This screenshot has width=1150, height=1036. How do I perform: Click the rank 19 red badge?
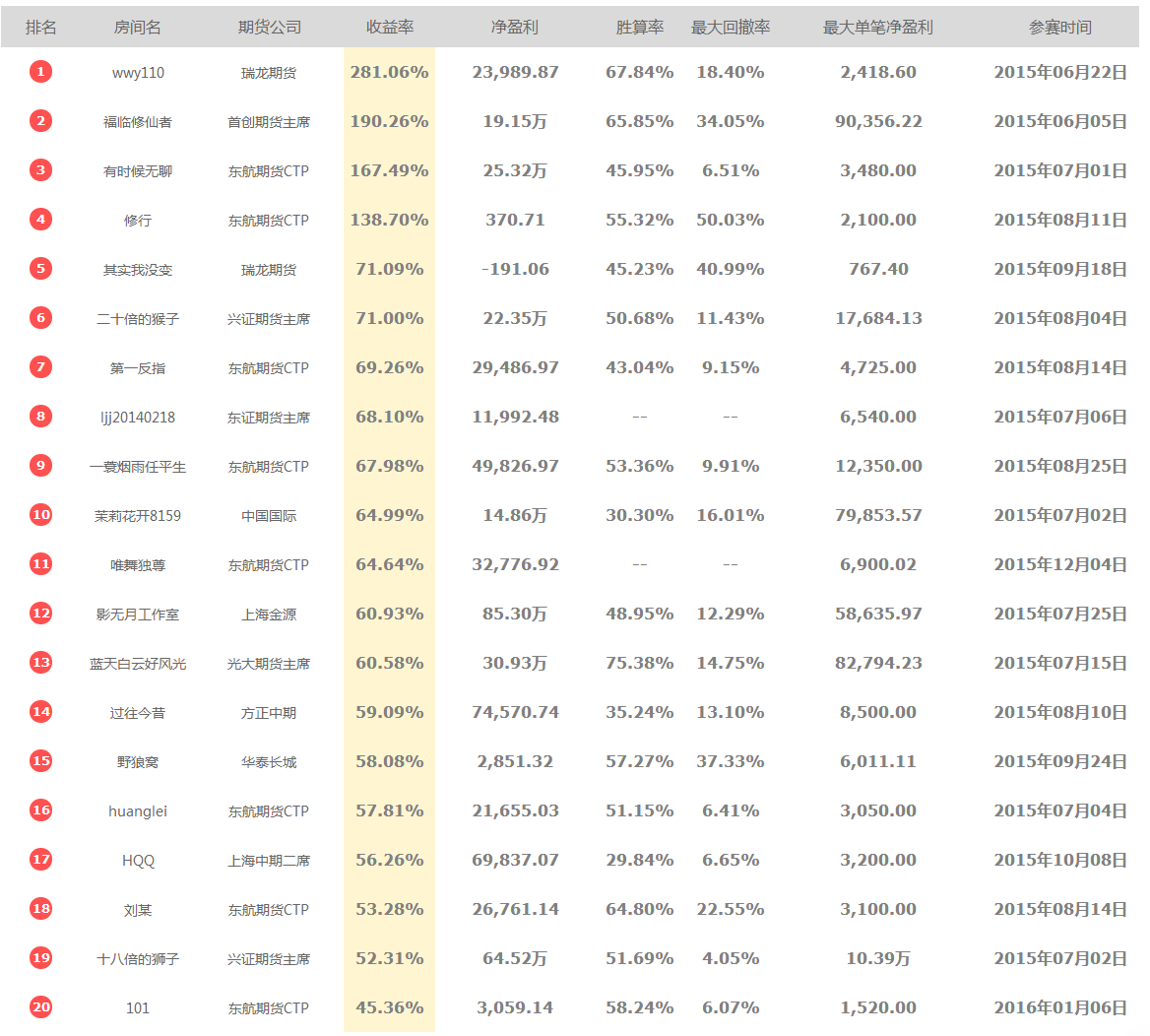pyautogui.click(x=41, y=957)
